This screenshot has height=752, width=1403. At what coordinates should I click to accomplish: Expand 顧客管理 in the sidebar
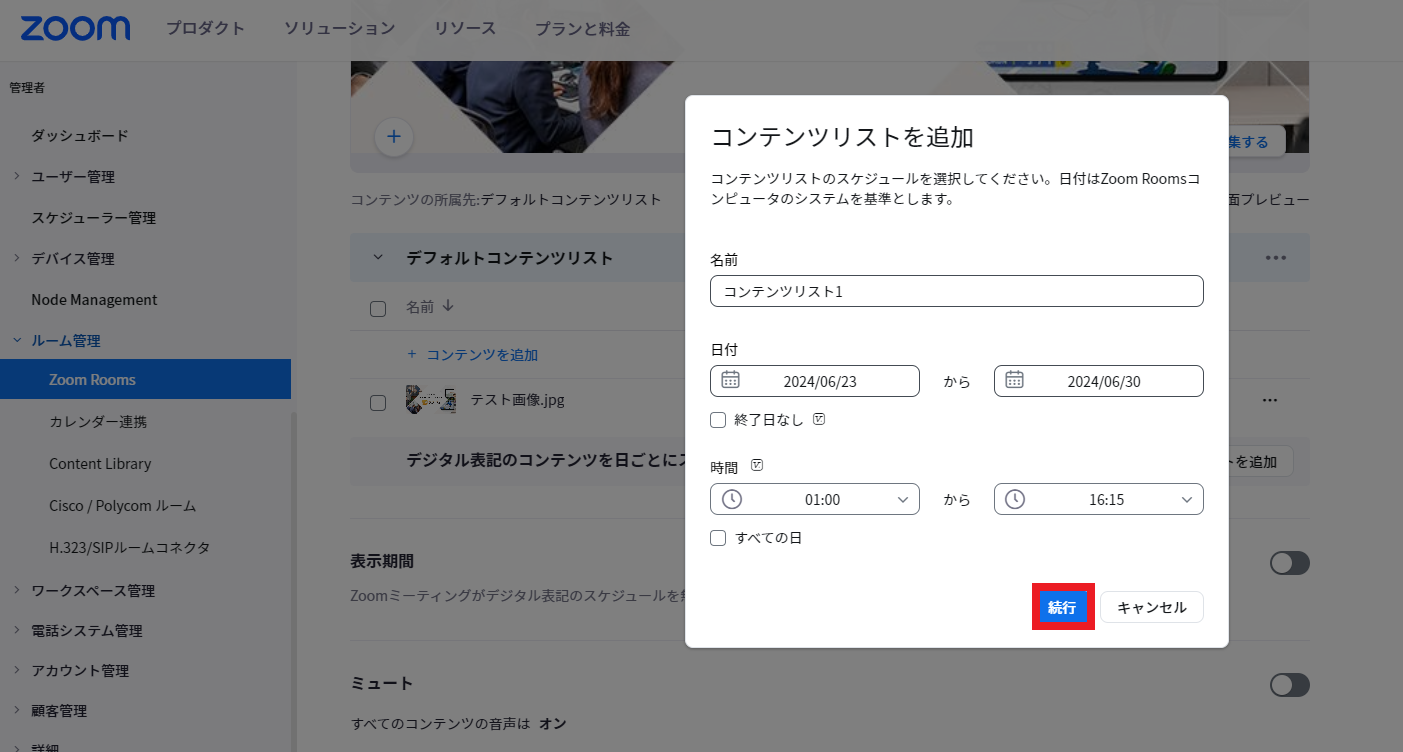point(17,710)
